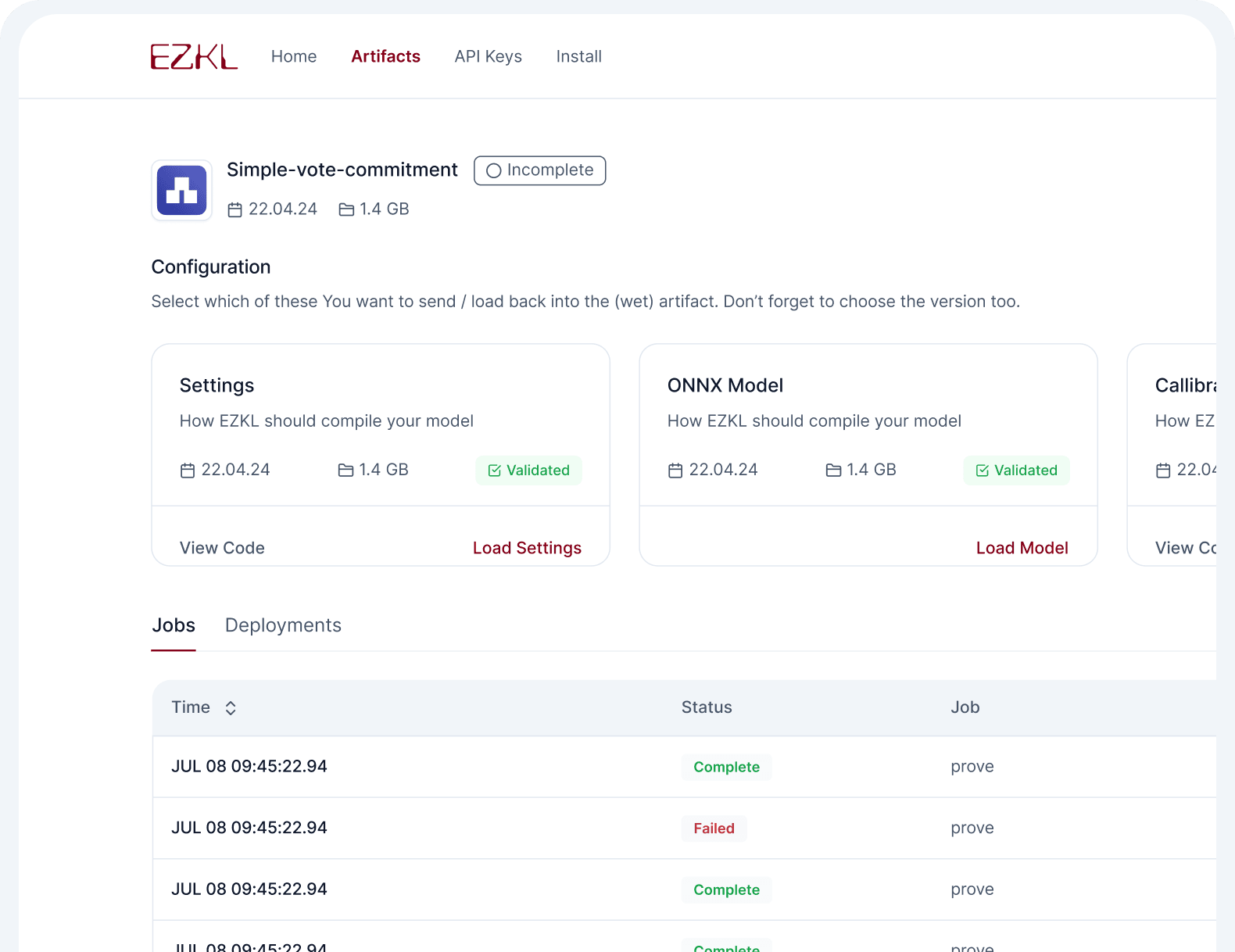Click the checkmark icon in the Settings Validated badge
Image resolution: width=1235 pixels, height=952 pixels.
(x=494, y=471)
